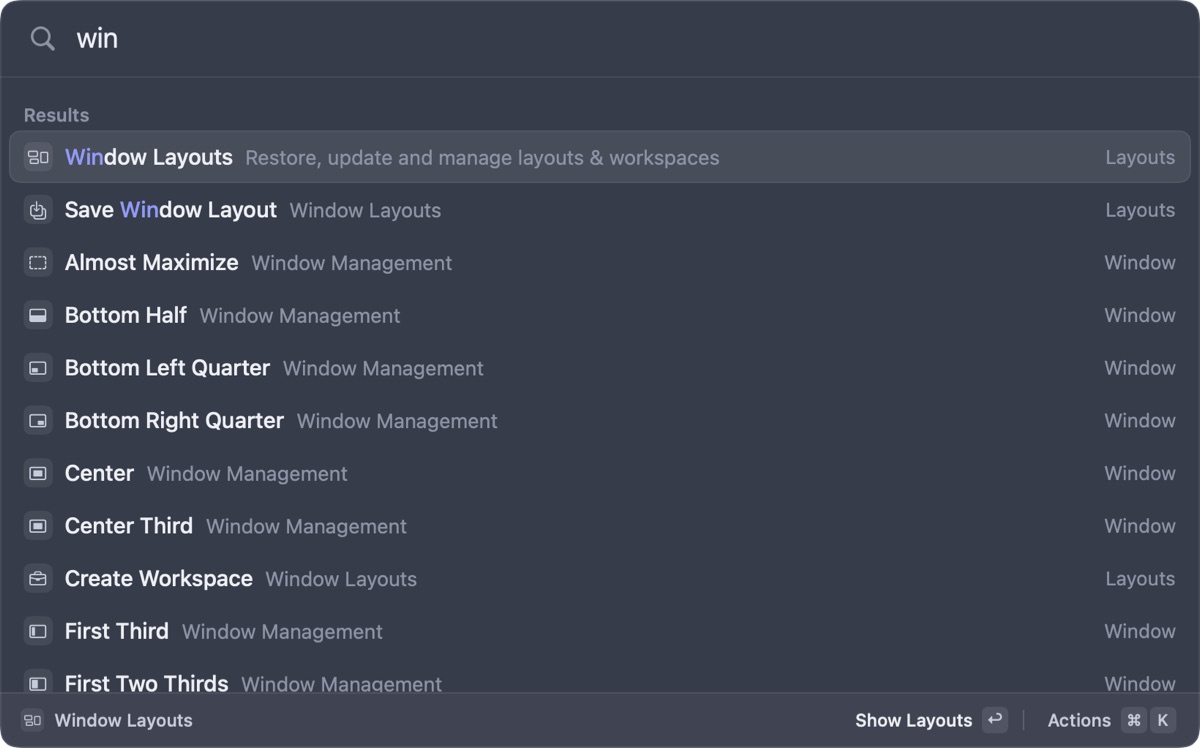Choose the Center window command title
Viewport: 1200px width, 748px height.
(99, 473)
